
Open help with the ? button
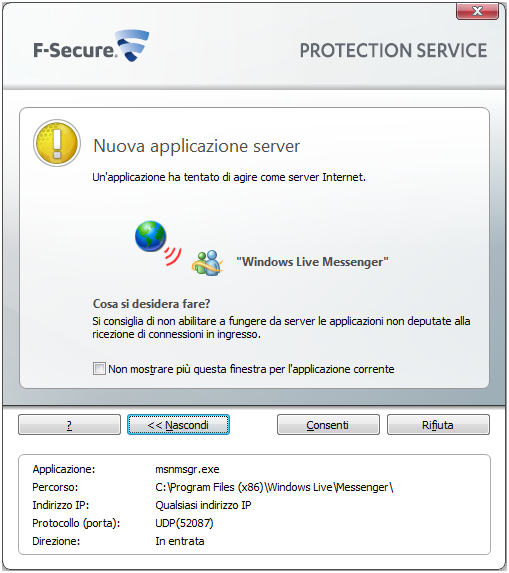click(69, 425)
